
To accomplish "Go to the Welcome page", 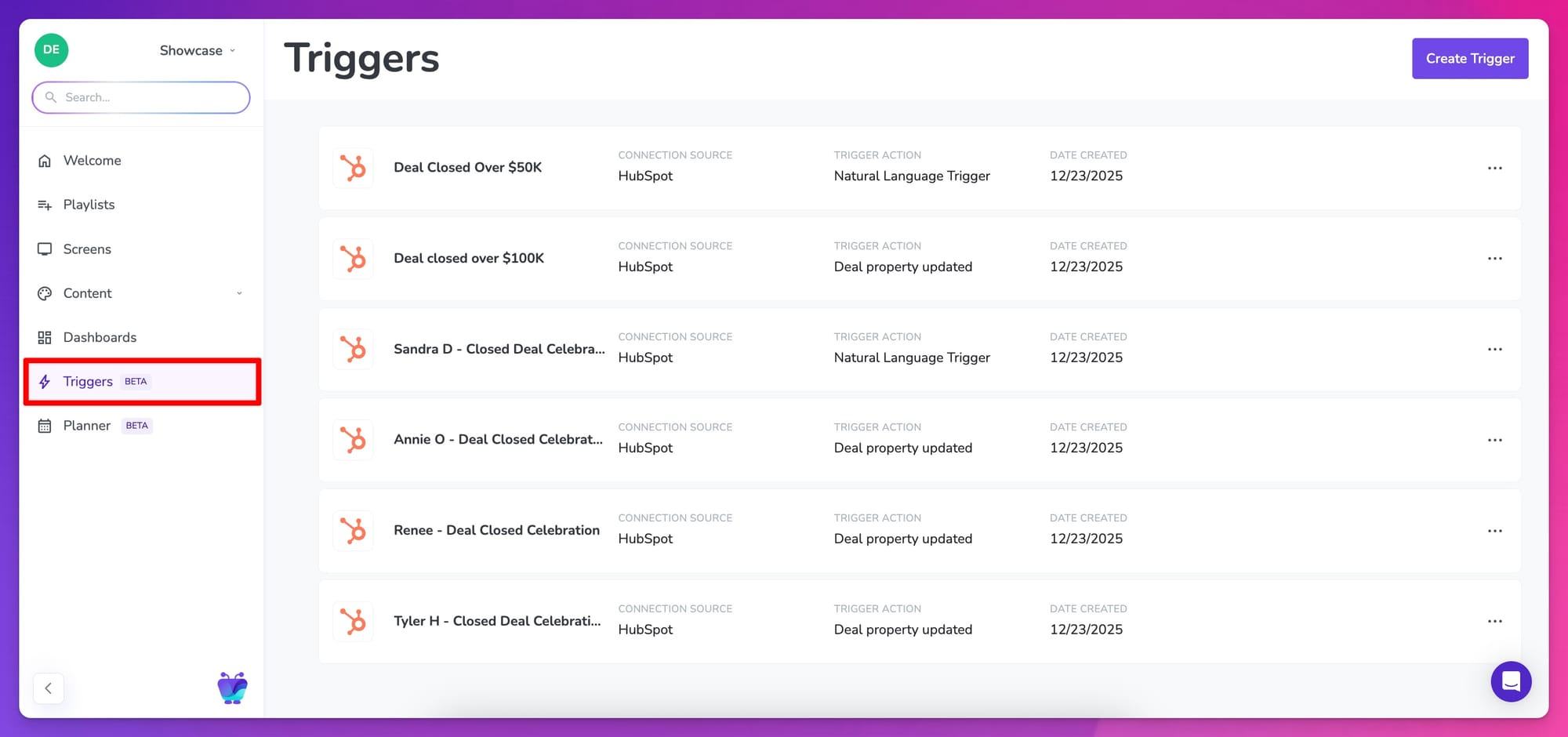I will point(92,161).
